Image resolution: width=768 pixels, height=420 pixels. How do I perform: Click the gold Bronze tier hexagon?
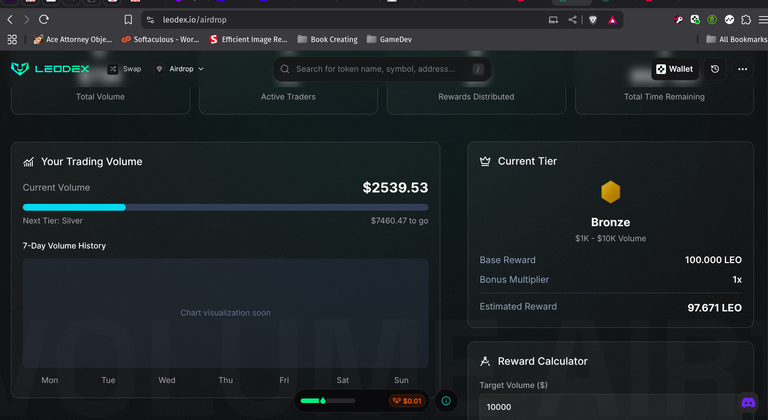[610, 192]
